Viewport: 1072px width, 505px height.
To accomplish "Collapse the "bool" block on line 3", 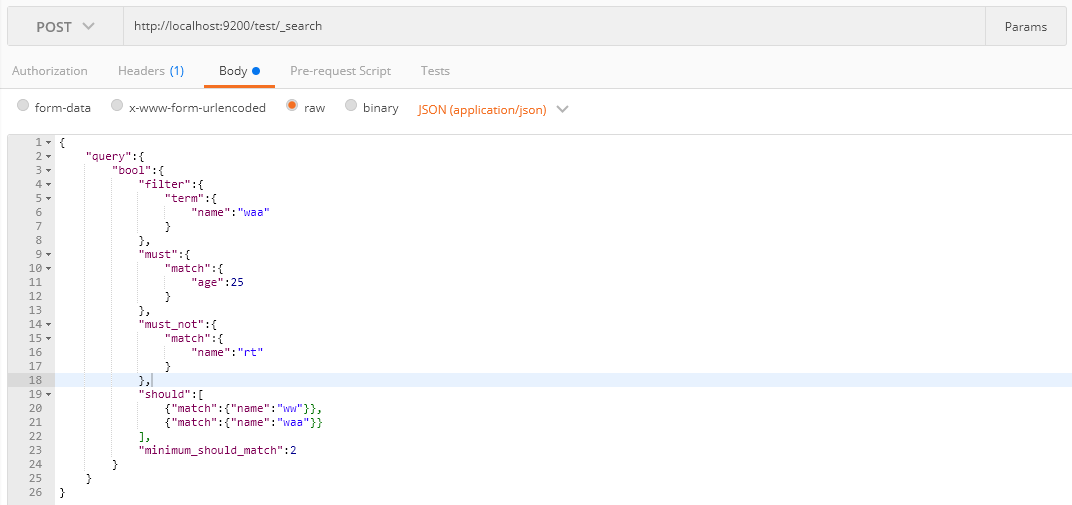I will tap(49, 170).
